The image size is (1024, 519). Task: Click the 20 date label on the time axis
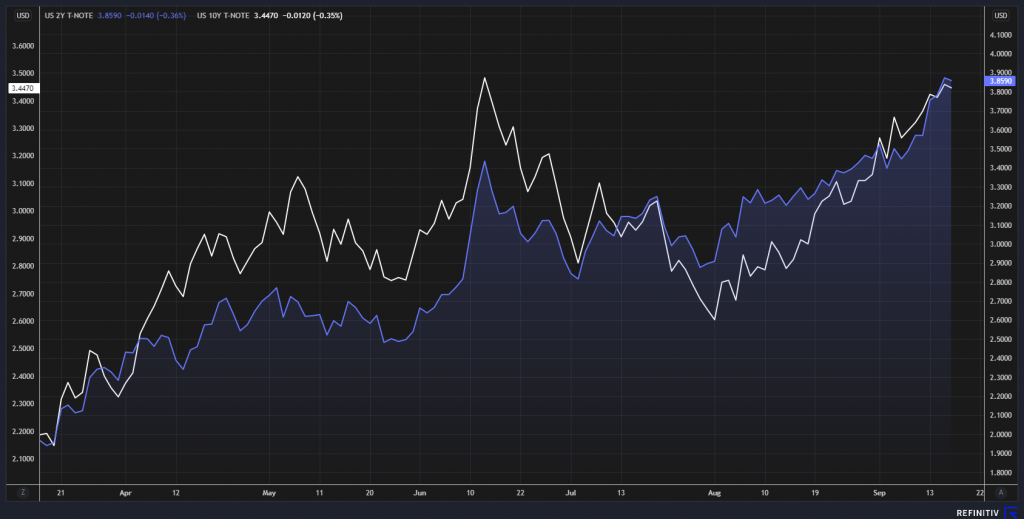(x=370, y=493)
